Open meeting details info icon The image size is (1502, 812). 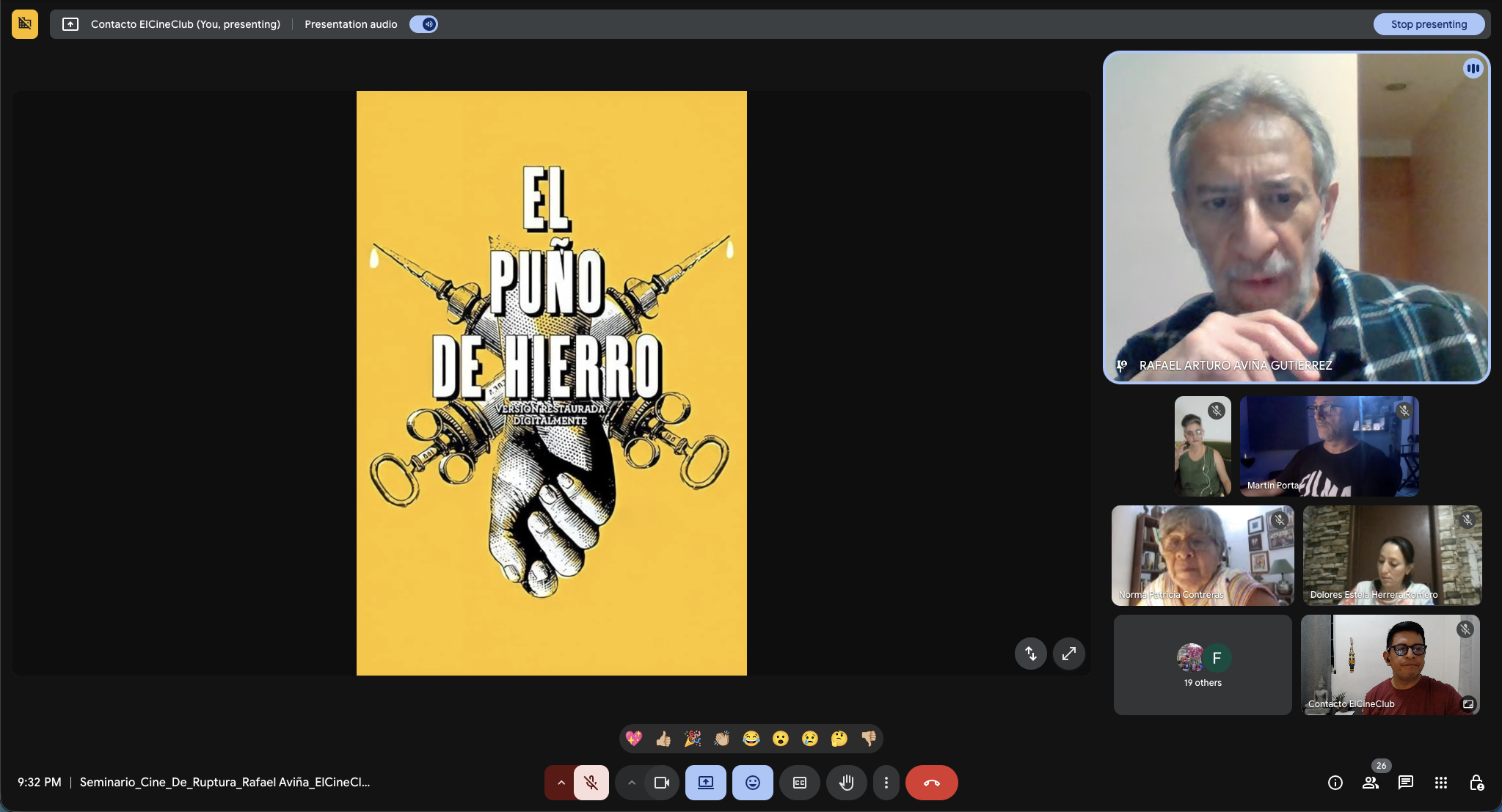1335,783
